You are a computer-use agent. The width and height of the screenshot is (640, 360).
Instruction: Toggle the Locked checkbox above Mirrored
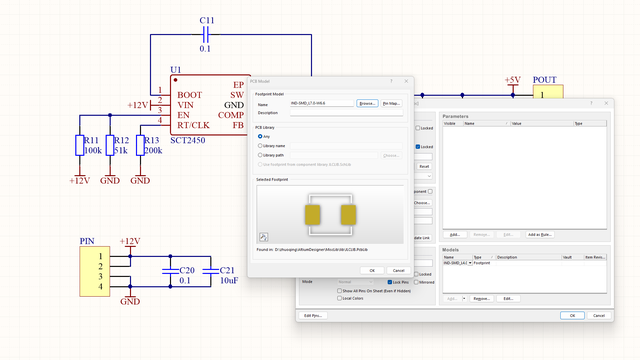pos(416,274)
